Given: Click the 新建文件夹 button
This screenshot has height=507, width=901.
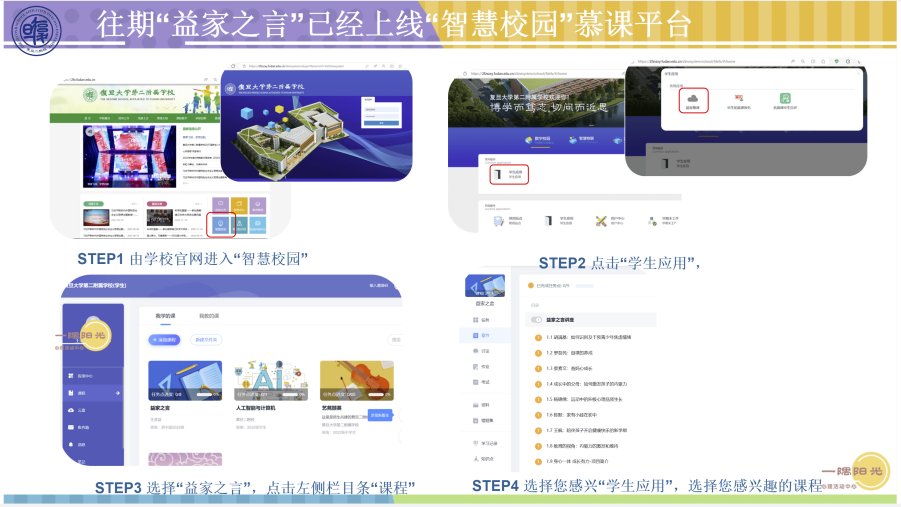Looking at the screenshot, I should [x=207, y=340].
